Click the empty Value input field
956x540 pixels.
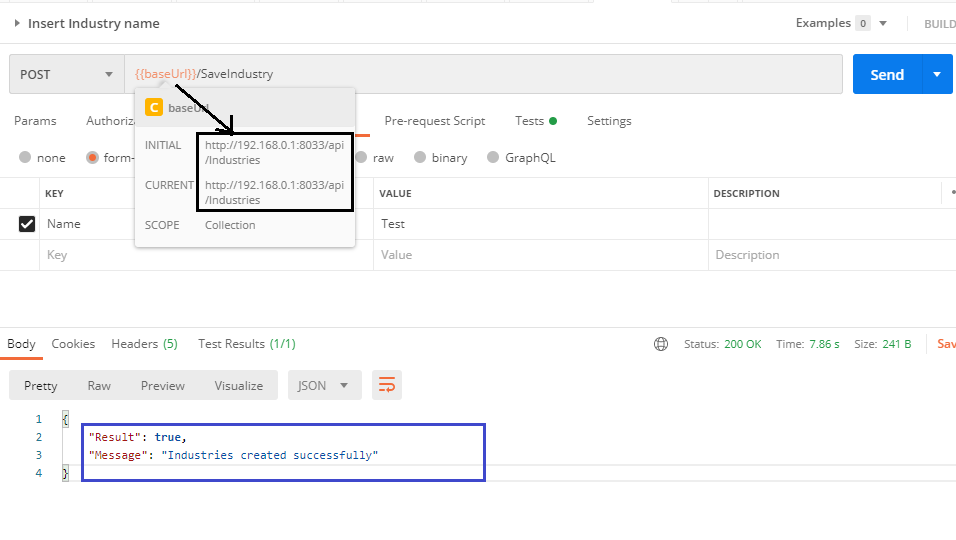pyautogui.click(x=541, y=255)
